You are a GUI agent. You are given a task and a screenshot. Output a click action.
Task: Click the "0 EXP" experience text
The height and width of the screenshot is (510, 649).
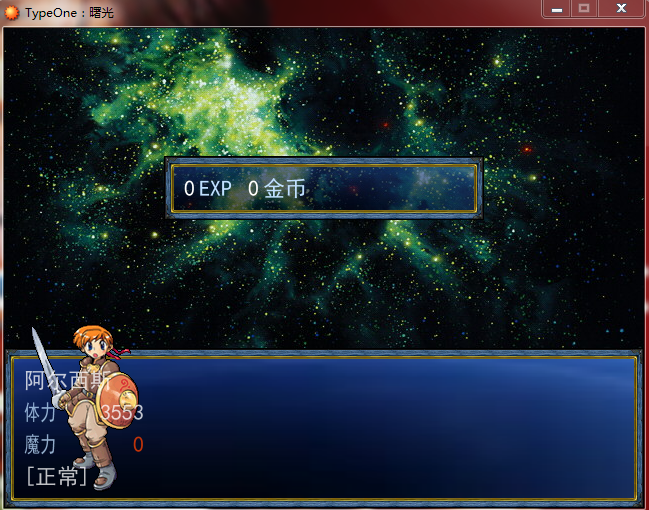208,189
